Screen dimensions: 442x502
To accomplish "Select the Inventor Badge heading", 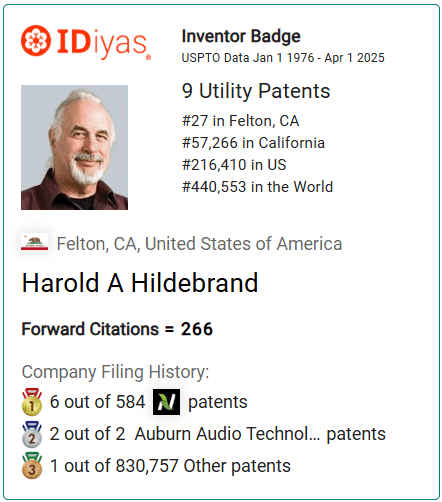I will click(241, 36).
